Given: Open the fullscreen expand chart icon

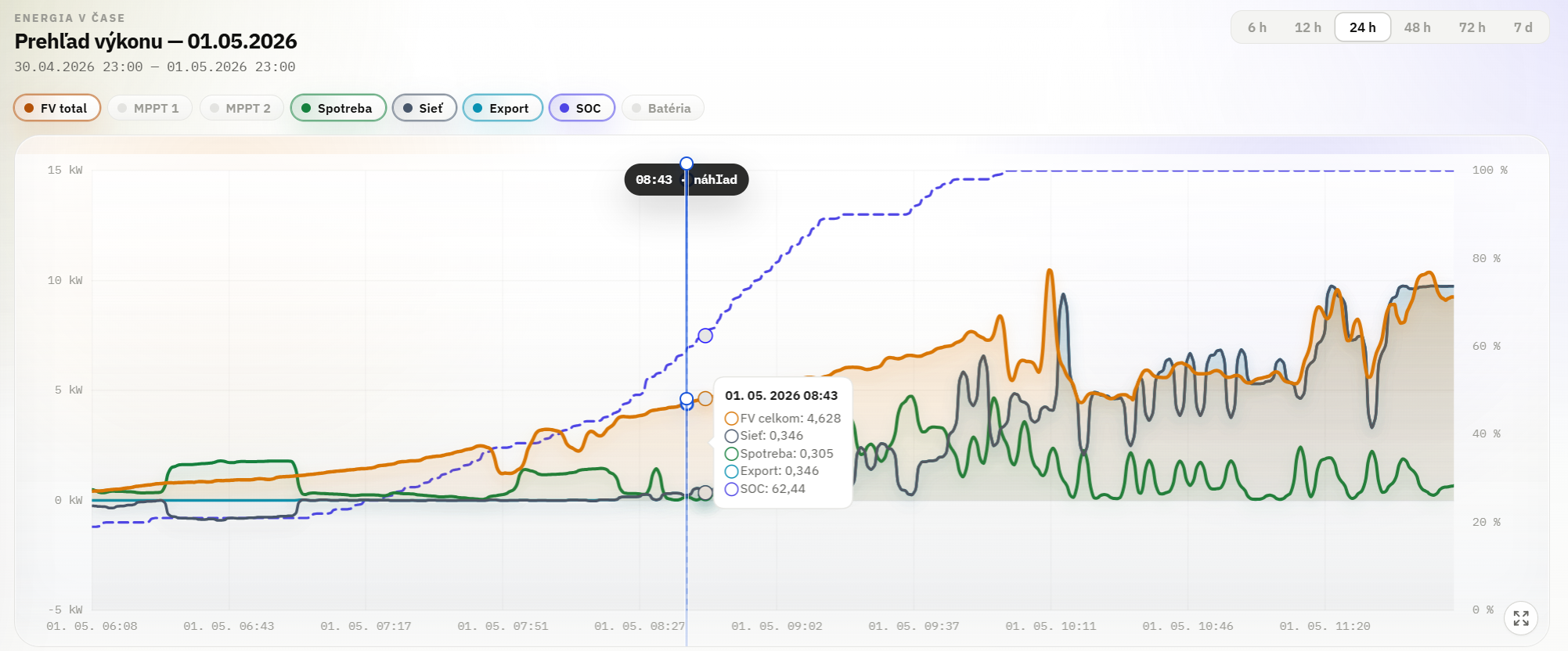Looking at the screenshot, I should tap(1521, 618).
